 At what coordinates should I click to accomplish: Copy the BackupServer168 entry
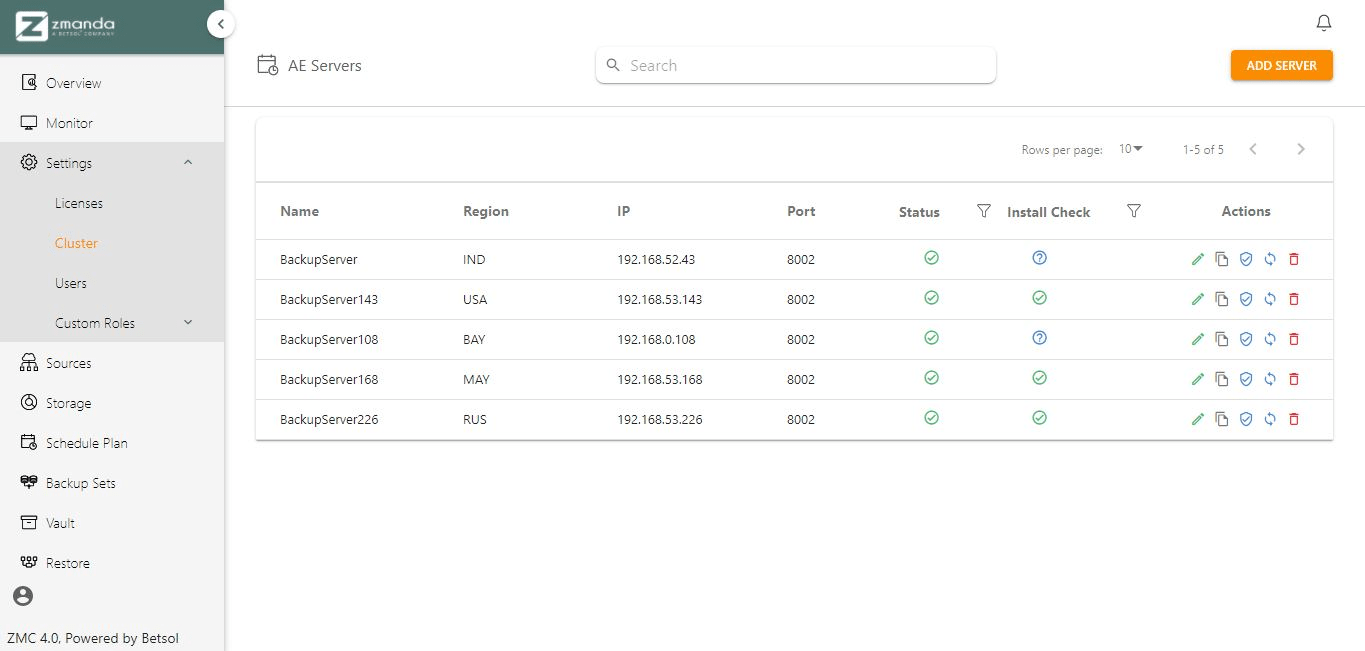pos(1222,379)
